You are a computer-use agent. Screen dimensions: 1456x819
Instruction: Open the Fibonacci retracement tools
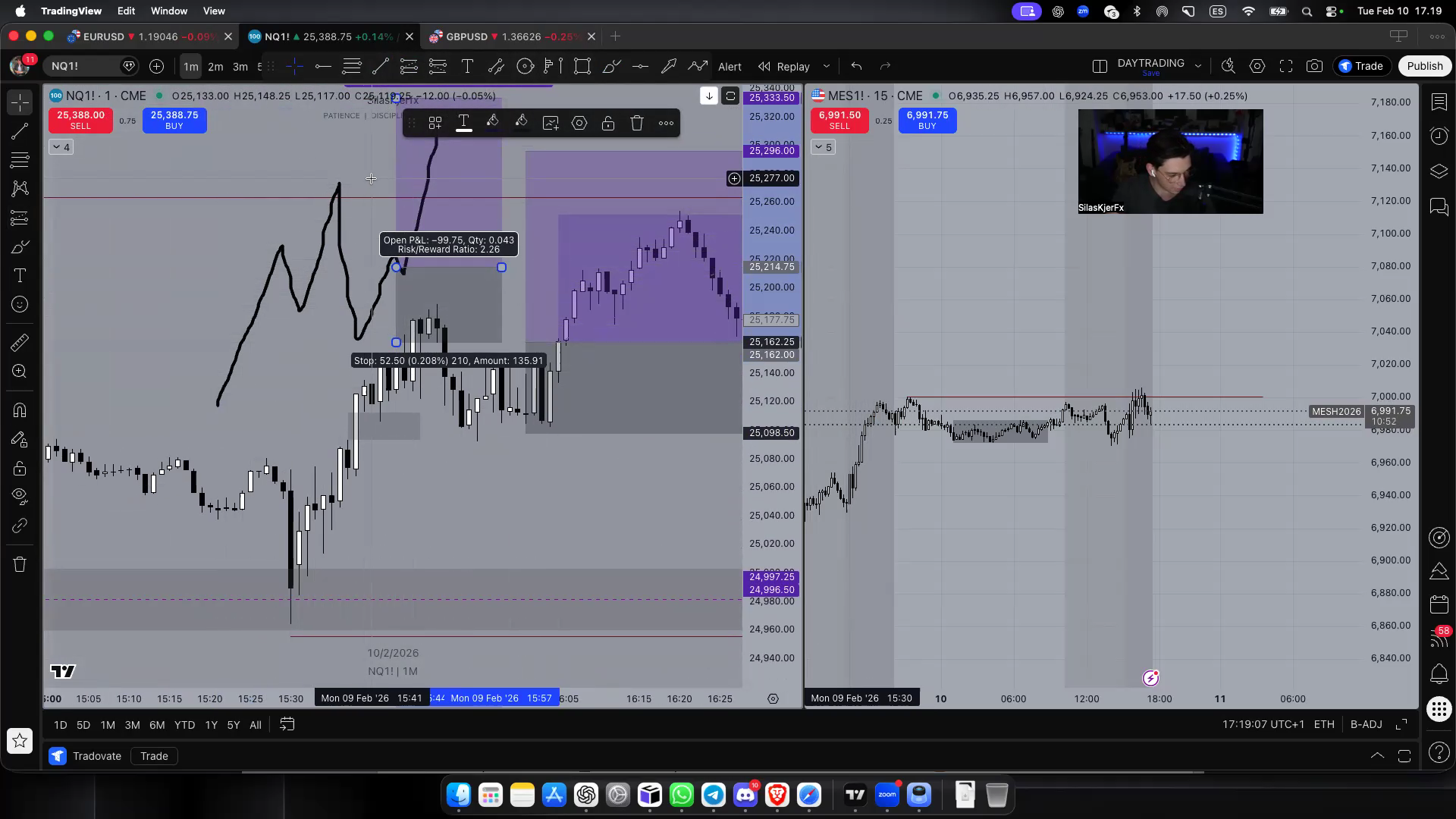pyautogui.click(x=20, y=160)
